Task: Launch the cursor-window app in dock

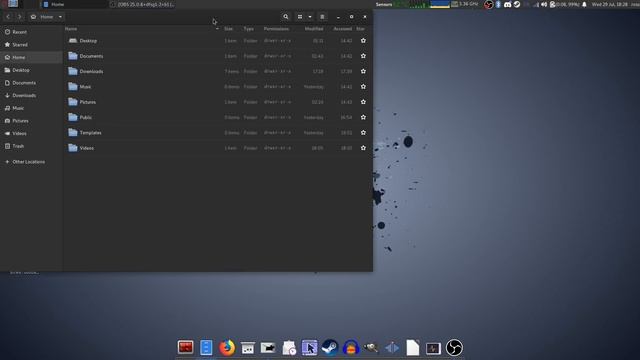Action: 309,348
